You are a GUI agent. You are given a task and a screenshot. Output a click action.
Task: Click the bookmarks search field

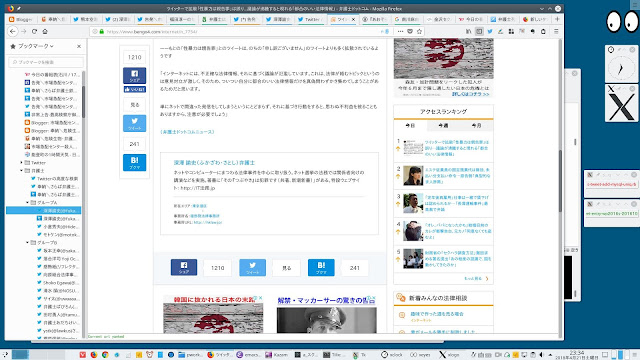pyautogui.click(x=46, y=62)
